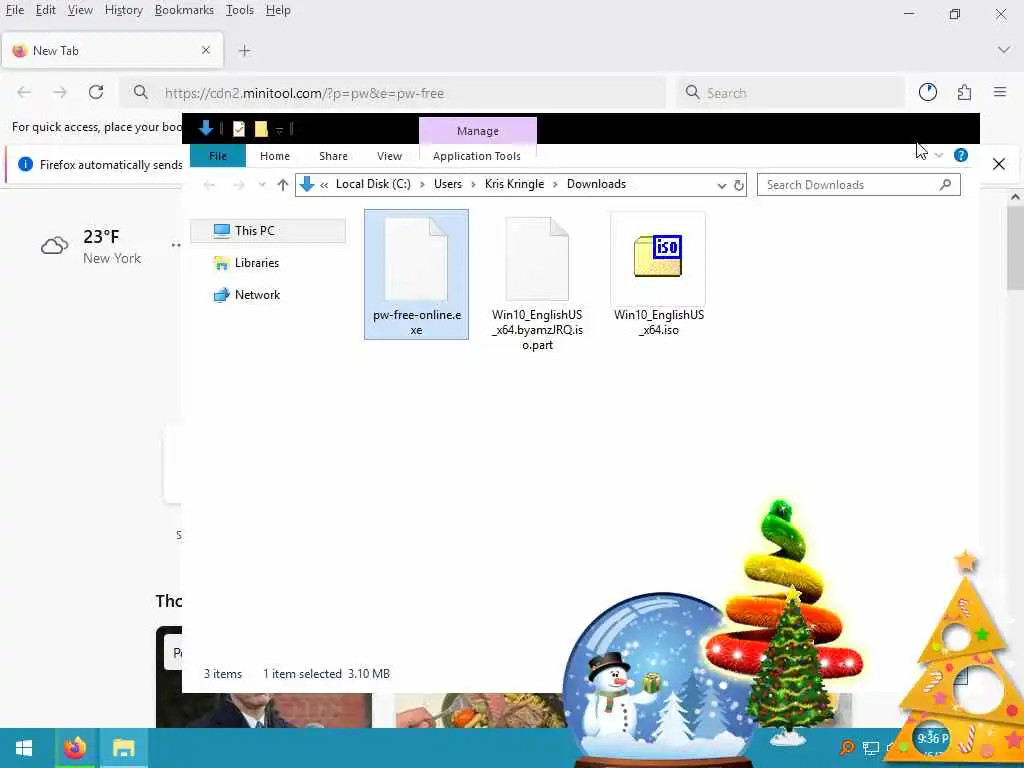
Task: Click the Manage contextual tab
Action: pyautogui.click(x=477, y=131)
